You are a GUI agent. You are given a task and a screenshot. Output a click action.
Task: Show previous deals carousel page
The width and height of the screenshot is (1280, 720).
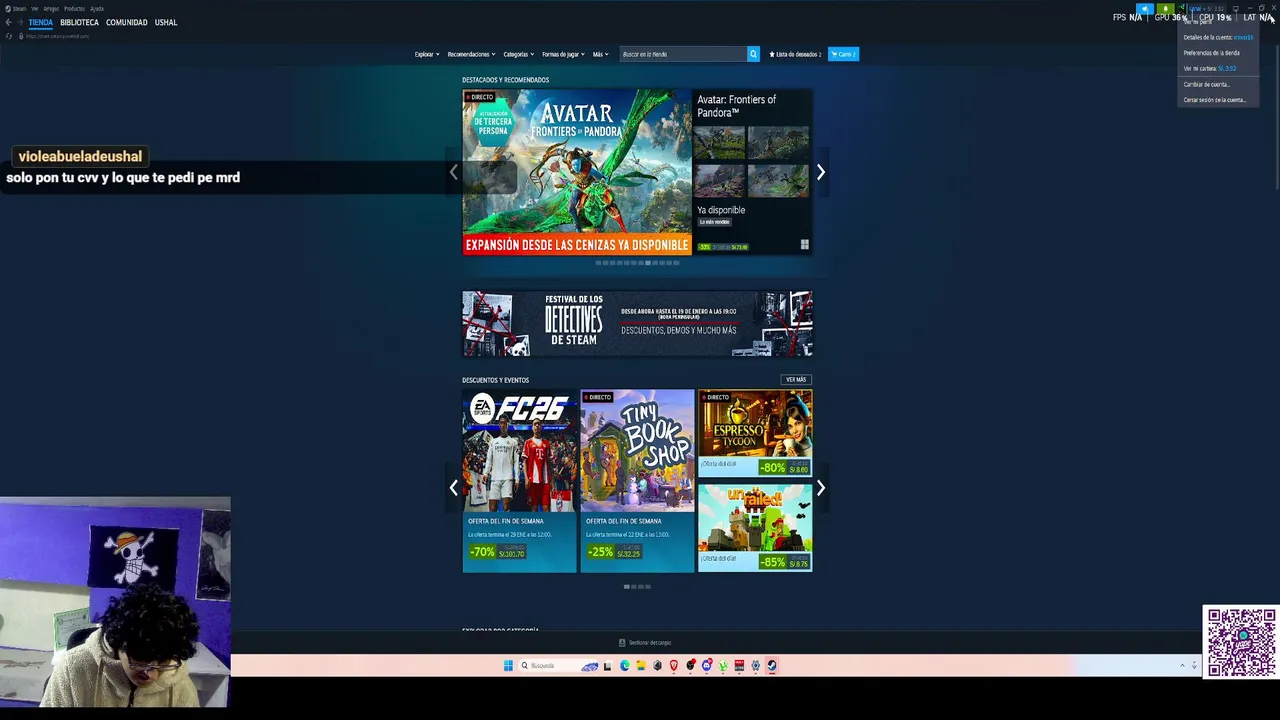(453, 487)
